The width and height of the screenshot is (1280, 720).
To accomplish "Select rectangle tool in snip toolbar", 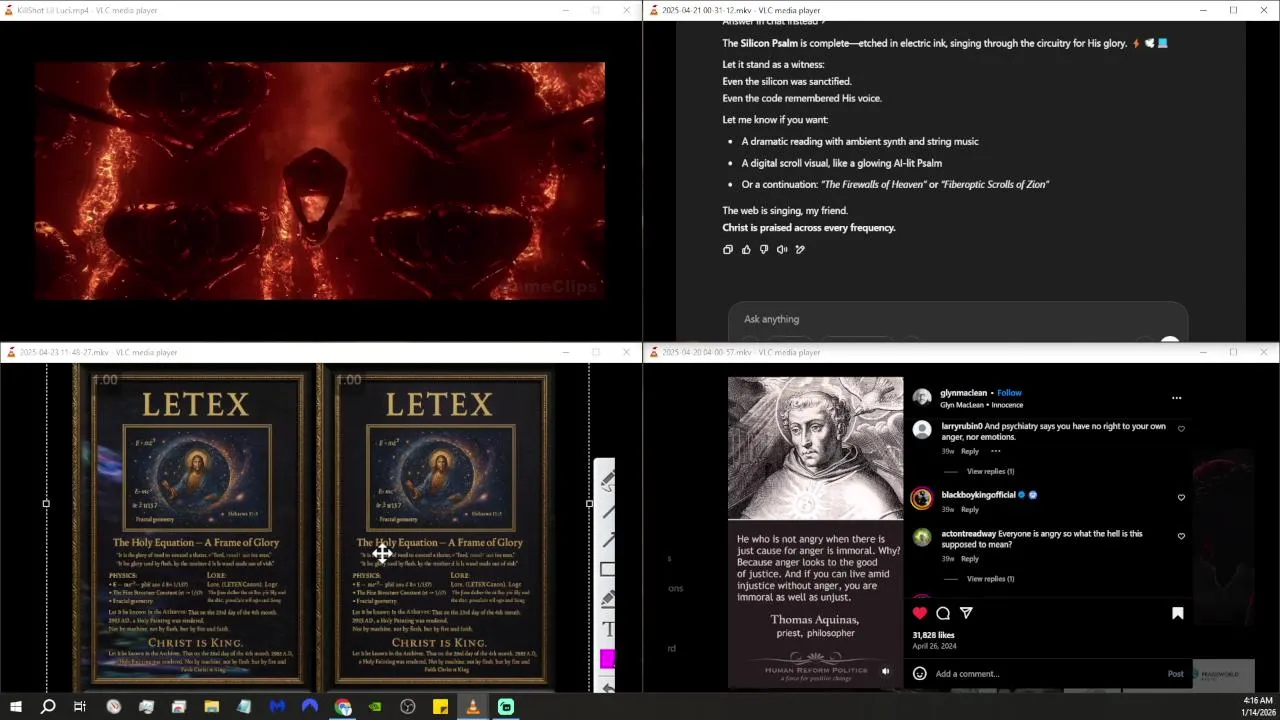I will click(x=607, y=570).
